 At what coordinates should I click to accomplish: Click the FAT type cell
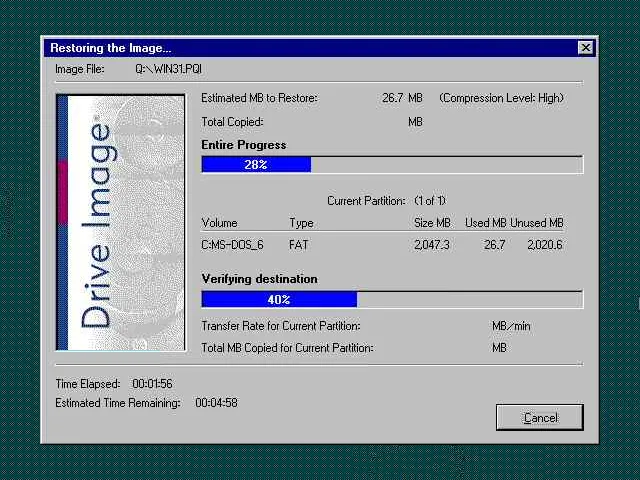coord(298,245)
